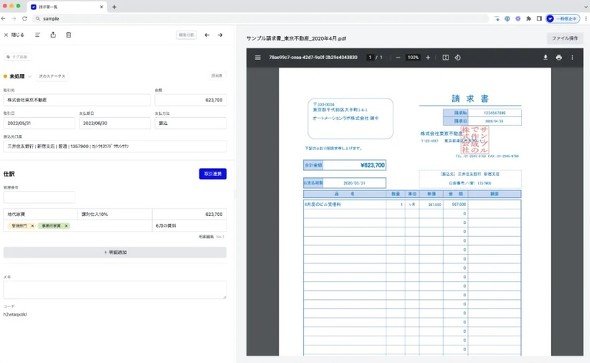
Task: Click the trash delete icon in left toolbar
Action: [x=68, y=35]
